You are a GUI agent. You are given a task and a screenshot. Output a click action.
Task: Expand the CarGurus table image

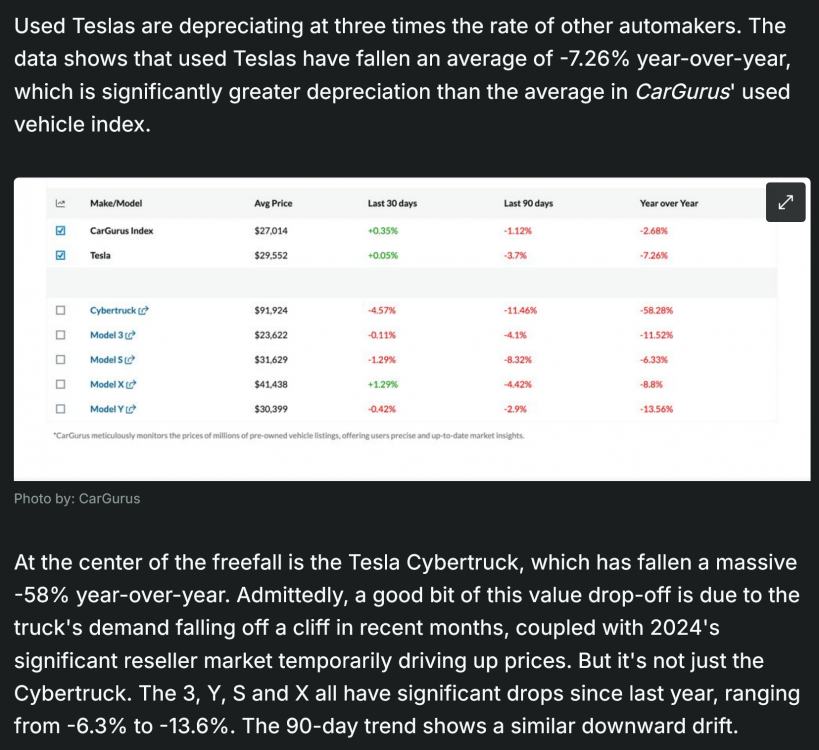[x=785, y=203]
